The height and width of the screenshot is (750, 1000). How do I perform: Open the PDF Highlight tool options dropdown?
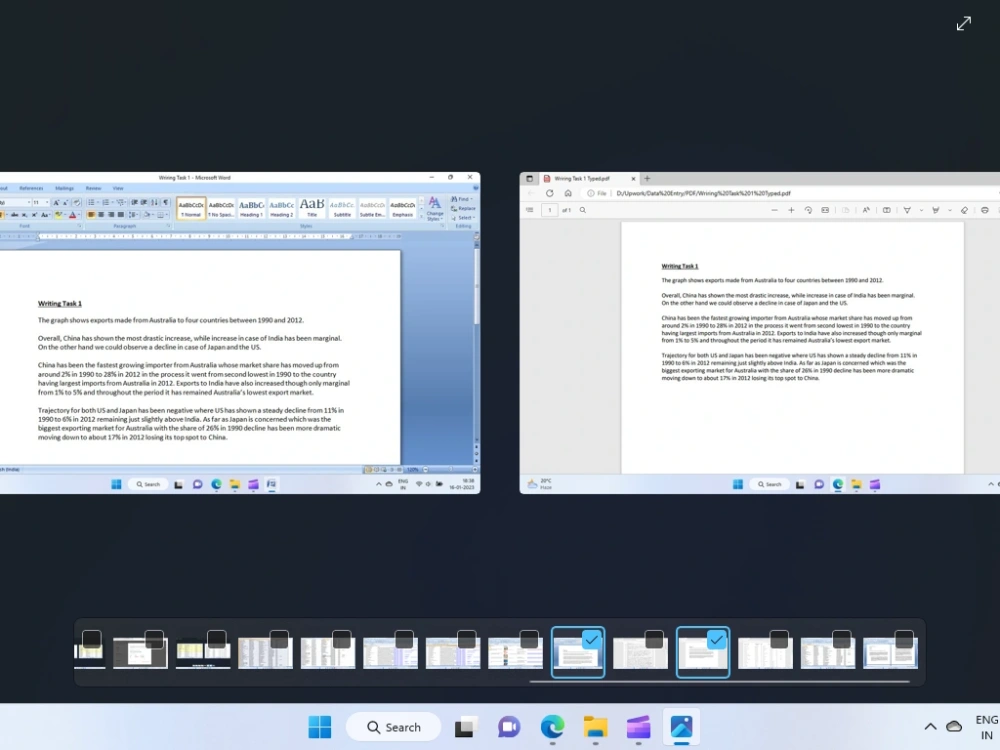[x=950, y=210]
